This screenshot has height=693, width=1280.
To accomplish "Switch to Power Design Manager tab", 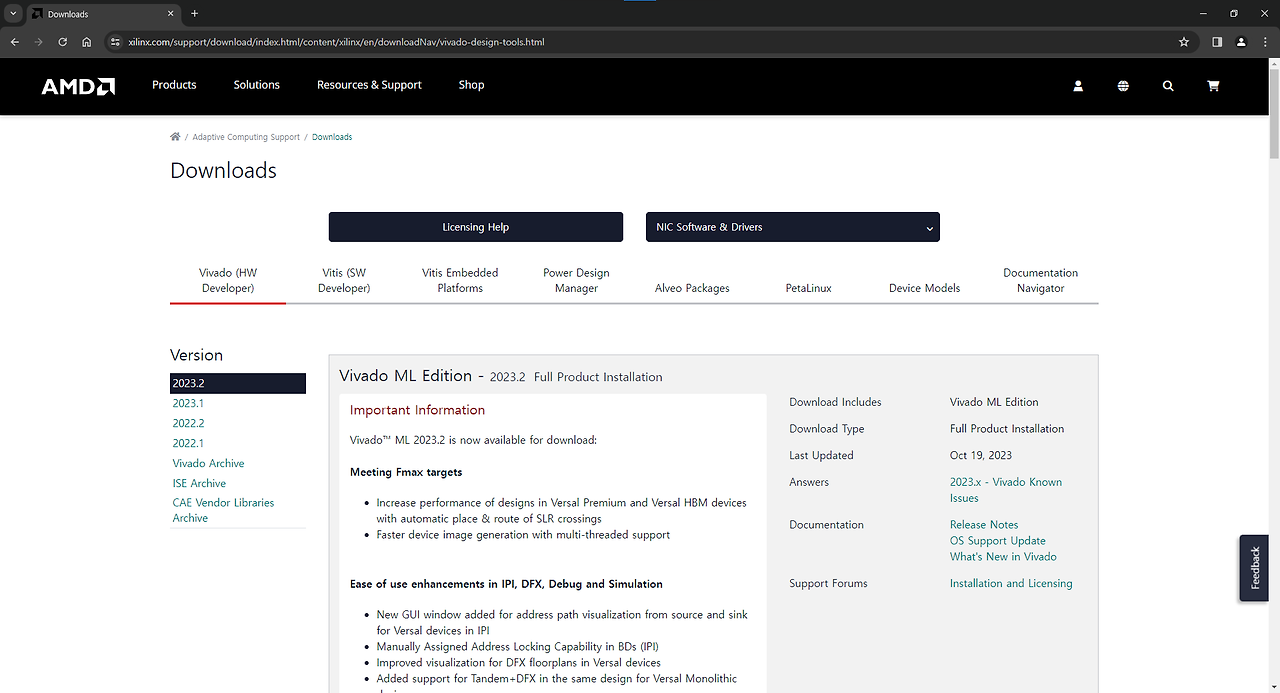I will (576, 280).
